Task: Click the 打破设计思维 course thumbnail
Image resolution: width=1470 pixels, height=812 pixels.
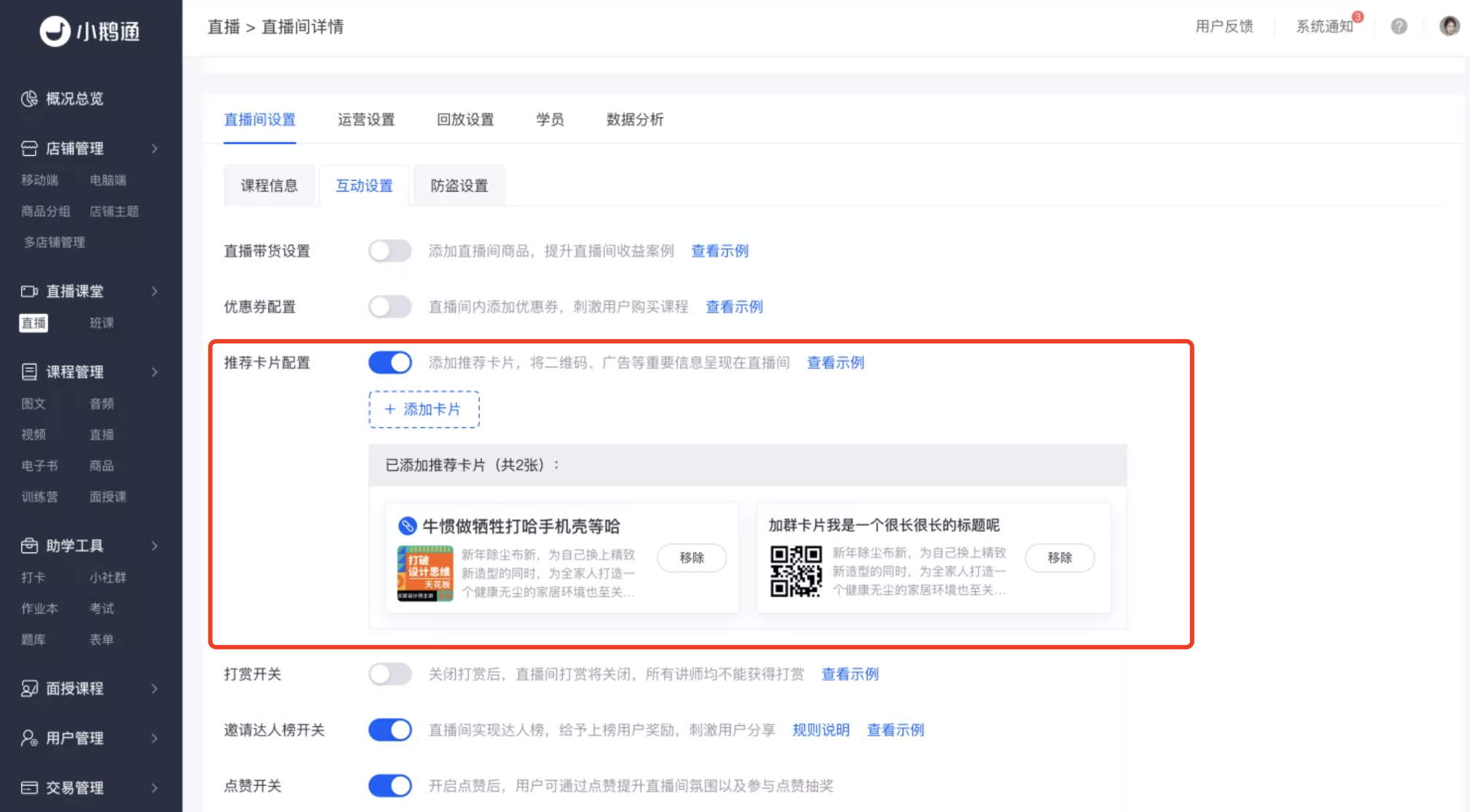Action: tap(425, 573)
